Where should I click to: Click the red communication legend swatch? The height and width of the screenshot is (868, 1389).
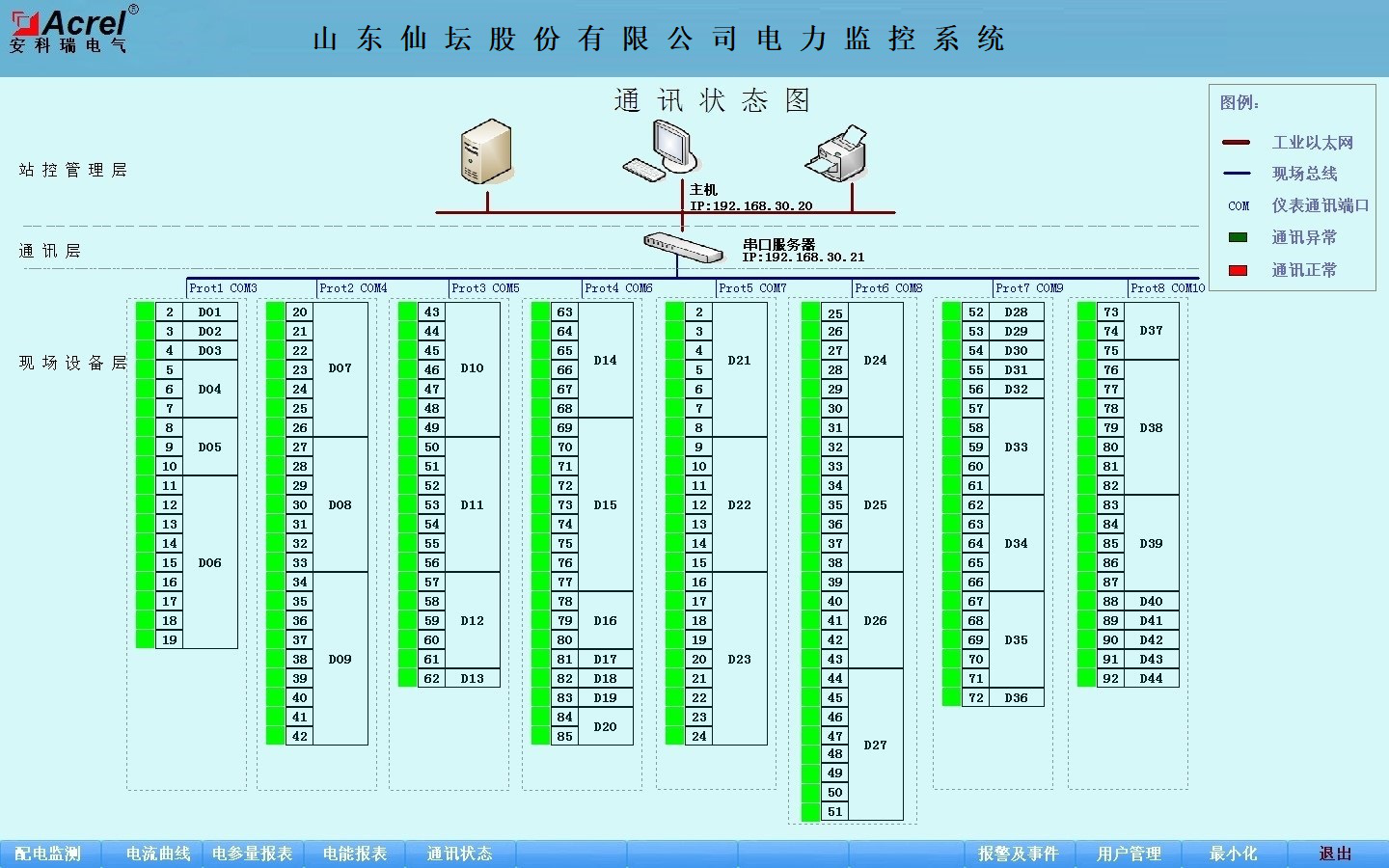tap(1239, 270)
